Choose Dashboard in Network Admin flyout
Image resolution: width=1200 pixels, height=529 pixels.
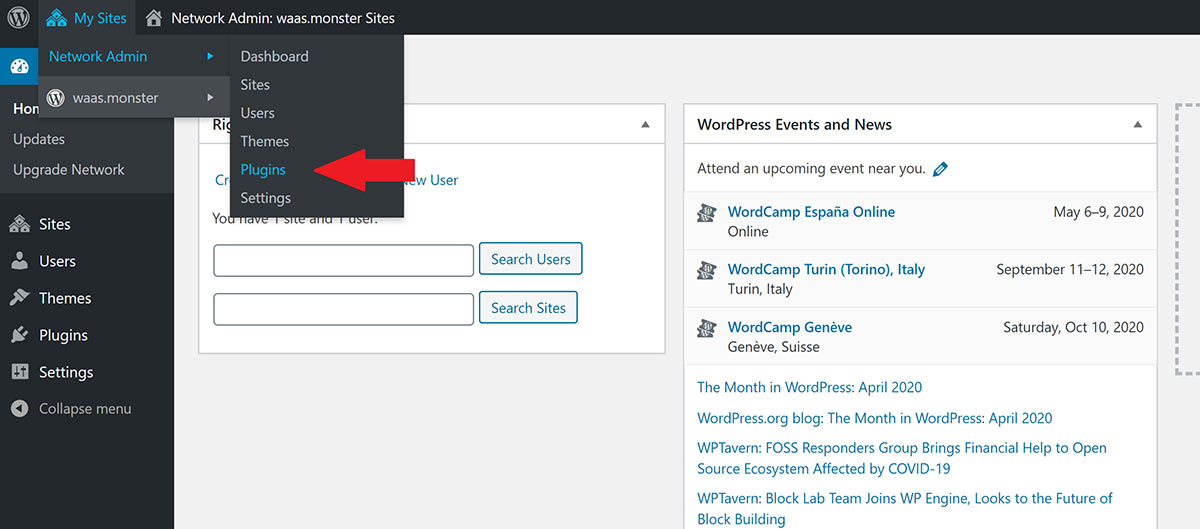coord(274,56)
